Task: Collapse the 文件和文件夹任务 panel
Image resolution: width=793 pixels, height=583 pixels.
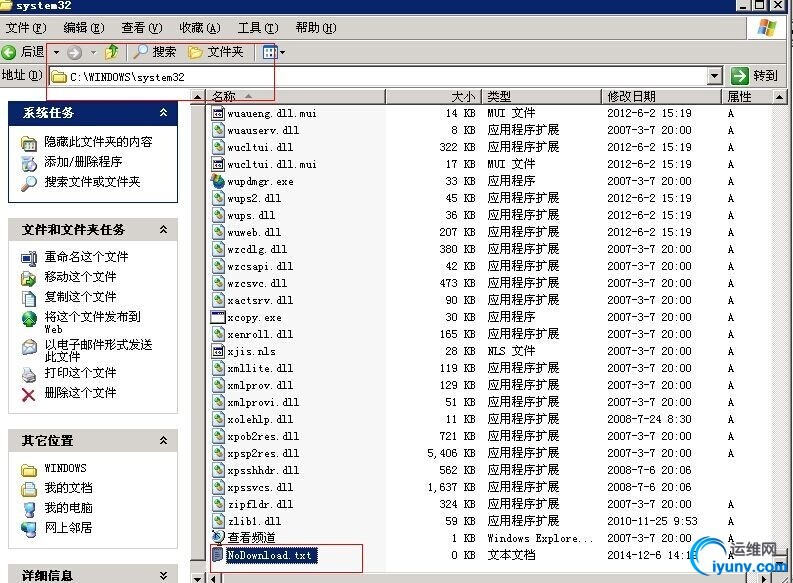Action: pos(163,230)
